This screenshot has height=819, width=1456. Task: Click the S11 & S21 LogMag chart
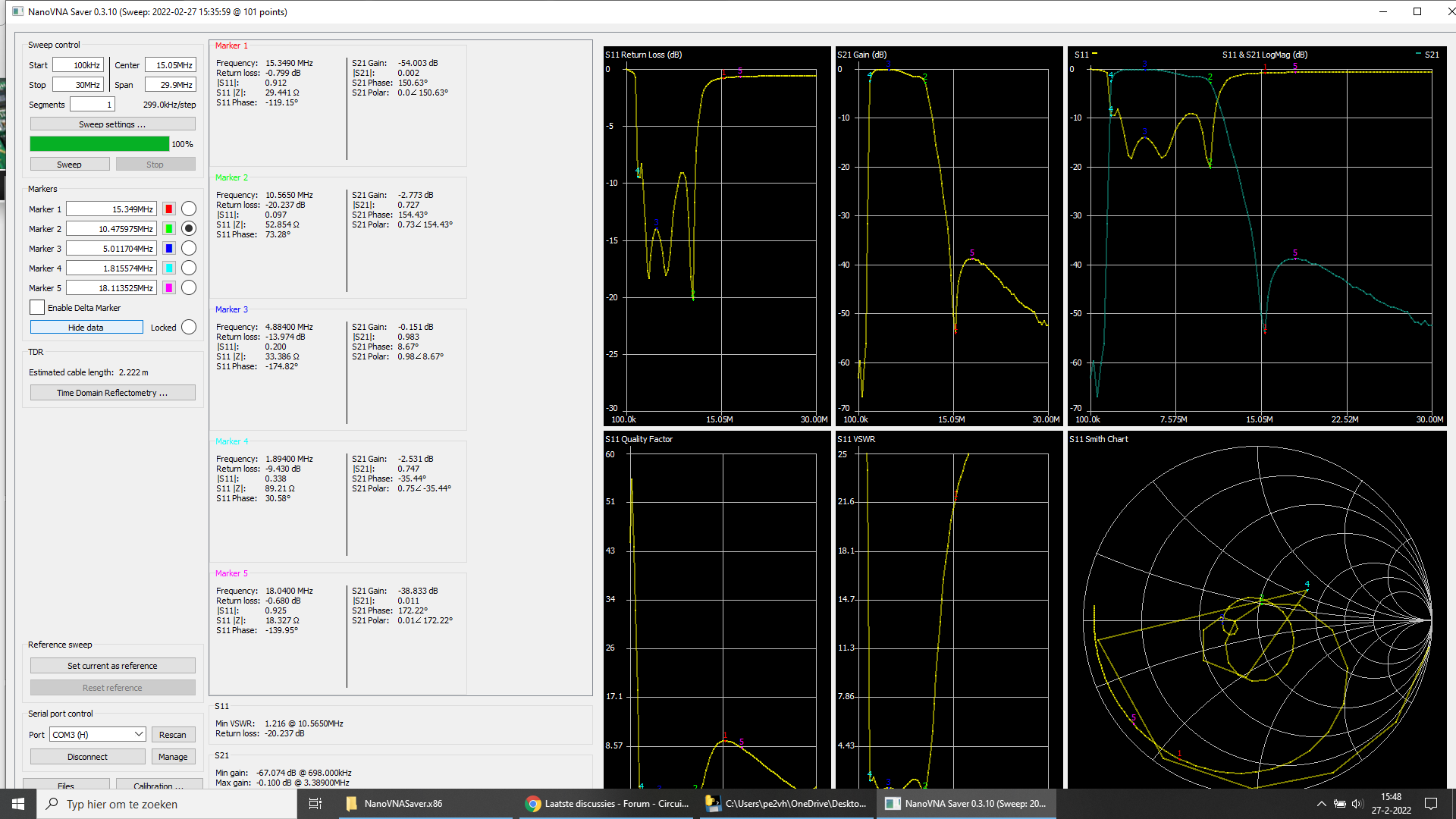tap(1257, 237)
